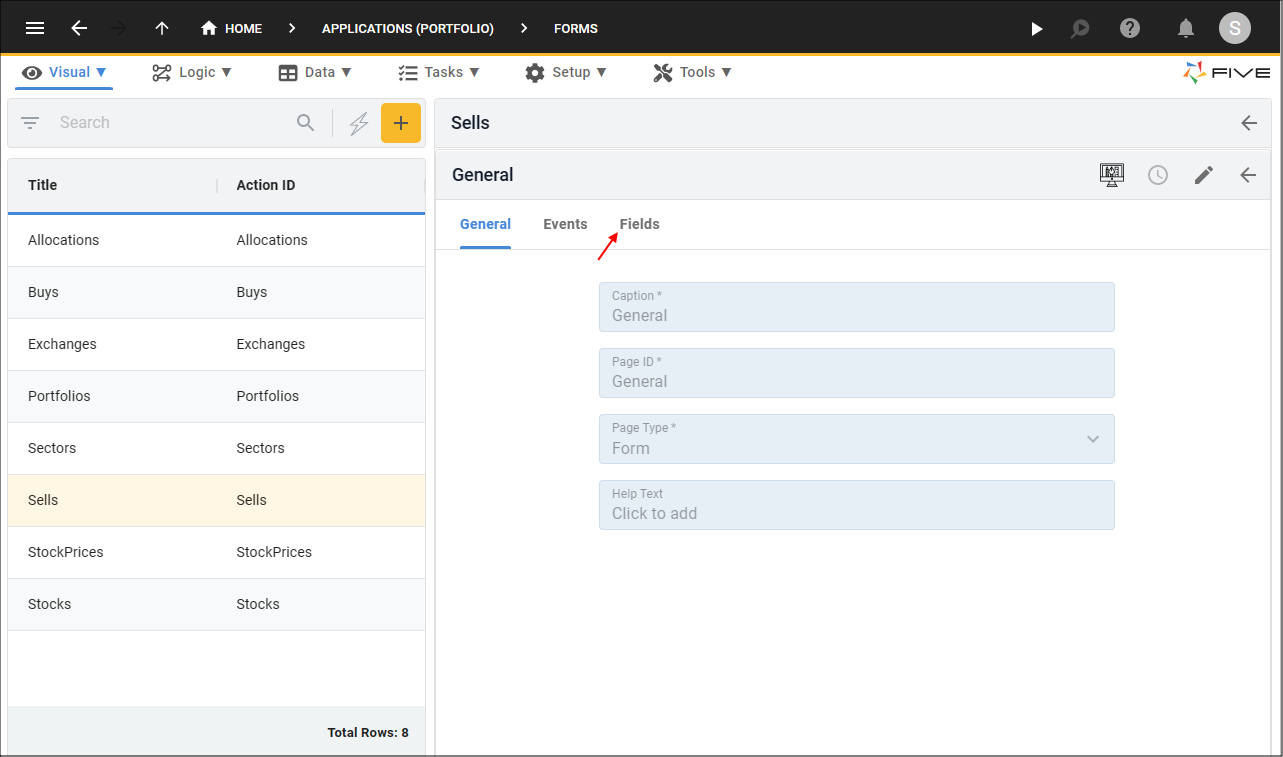The image size is (1283, 757).
Task: Open the user avatar S menu
Action: point(1235,28)
